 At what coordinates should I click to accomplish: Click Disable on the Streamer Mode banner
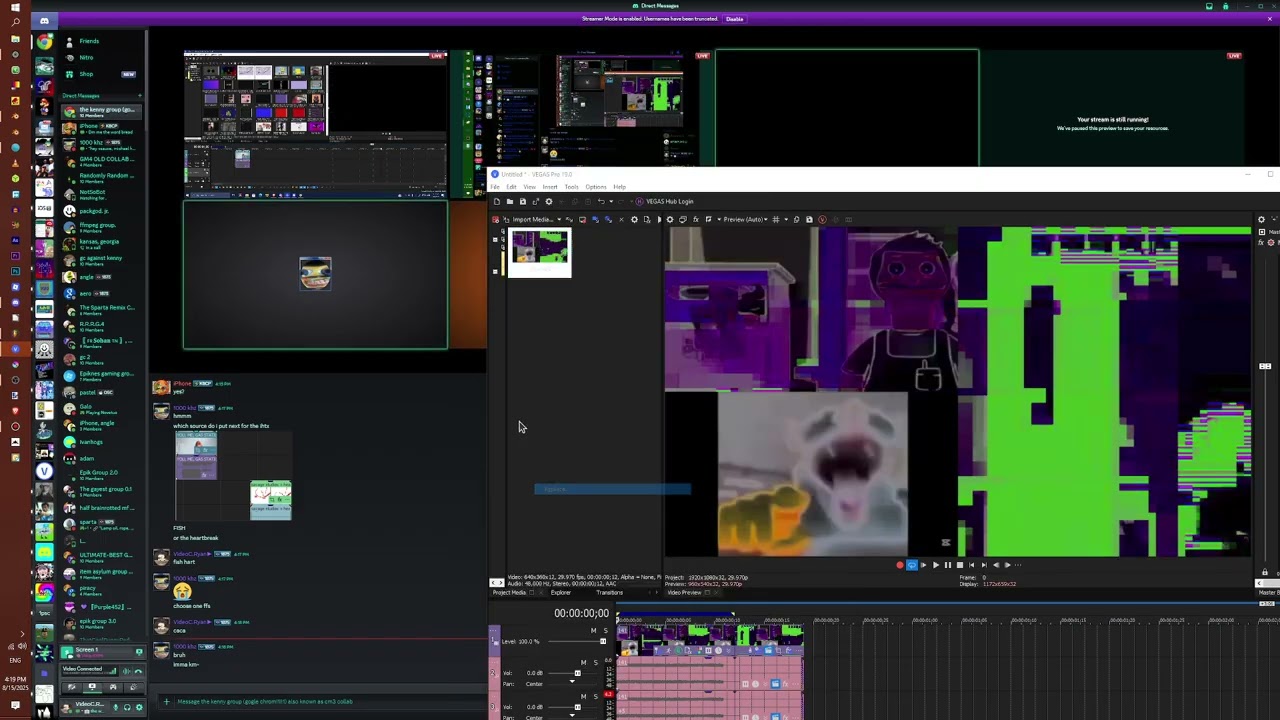734,19
